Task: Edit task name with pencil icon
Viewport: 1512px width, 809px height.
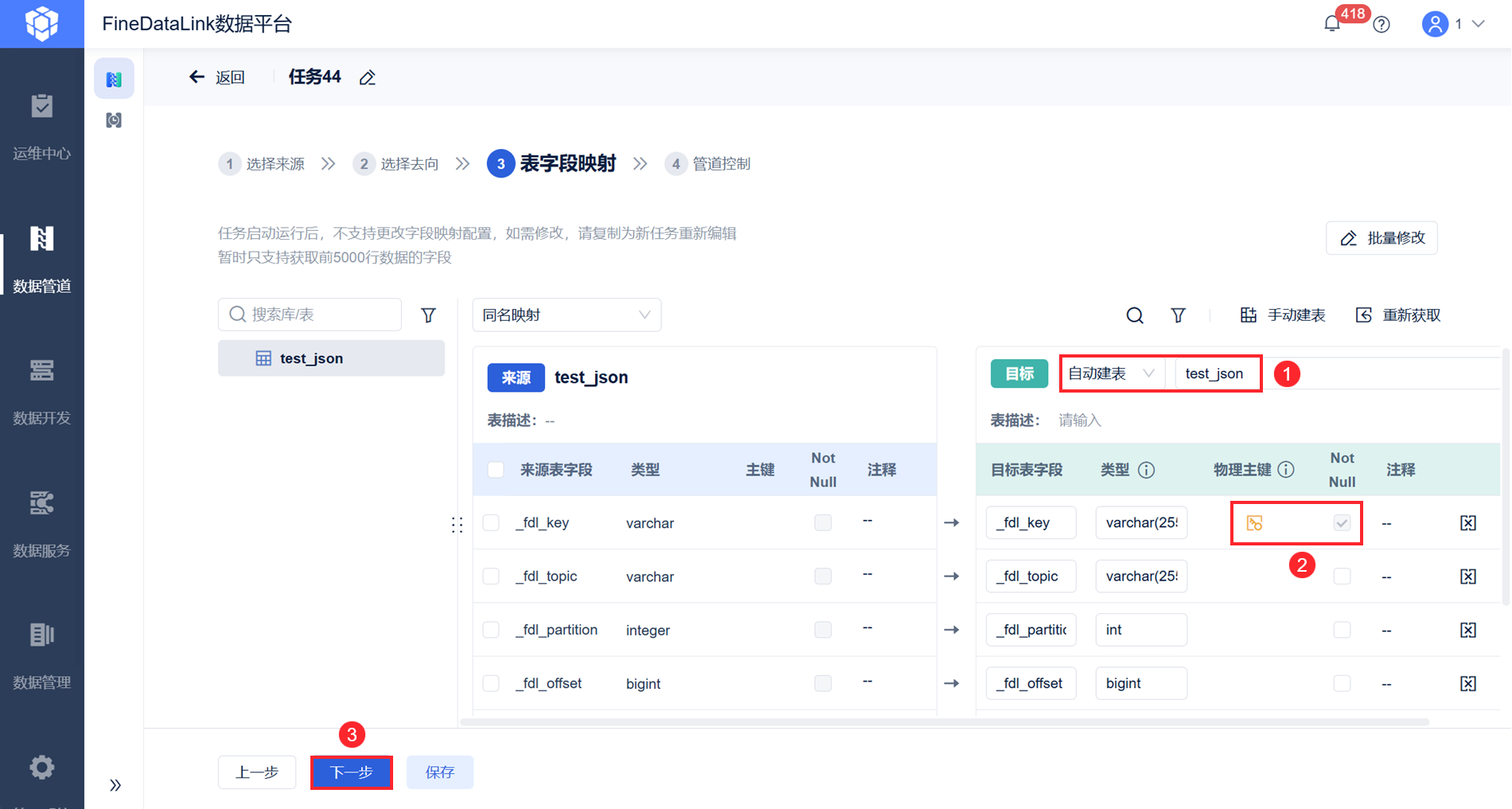Action: [368, 77]
